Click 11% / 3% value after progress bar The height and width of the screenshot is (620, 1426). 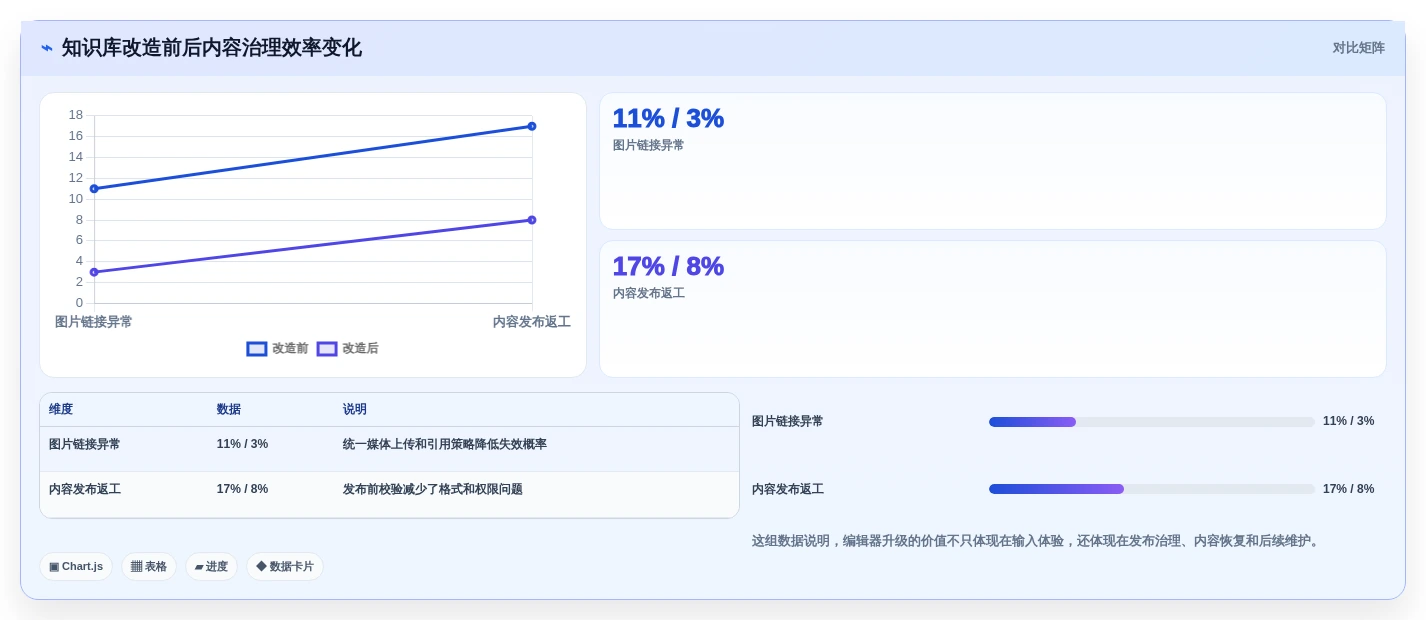(x=1348, y=421)
